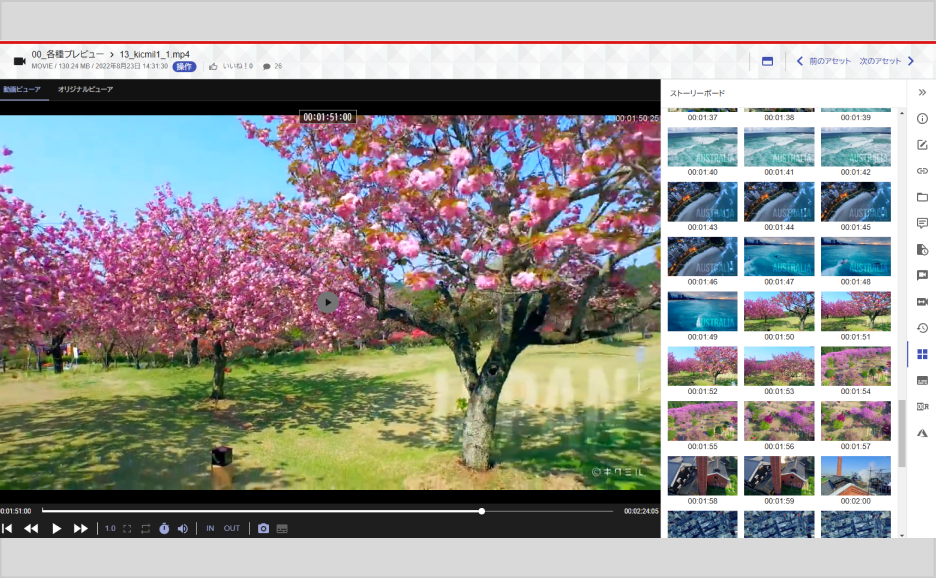The width and height of the screenshot is (936, 578).
Task: Open the edit pencil icon in the sidebar
Action: pos(922,145)
